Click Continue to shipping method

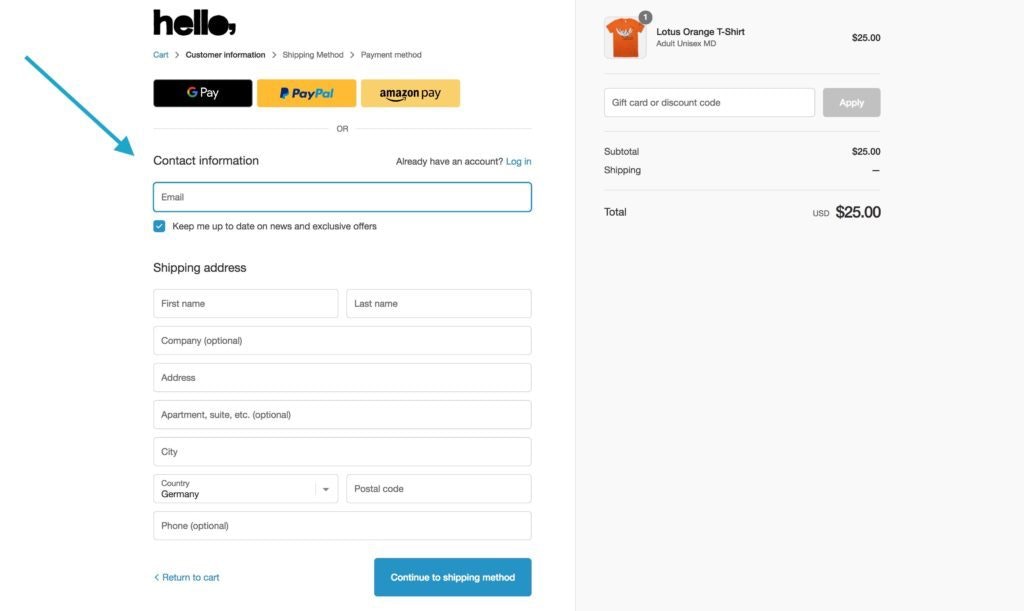coord(452,577)
